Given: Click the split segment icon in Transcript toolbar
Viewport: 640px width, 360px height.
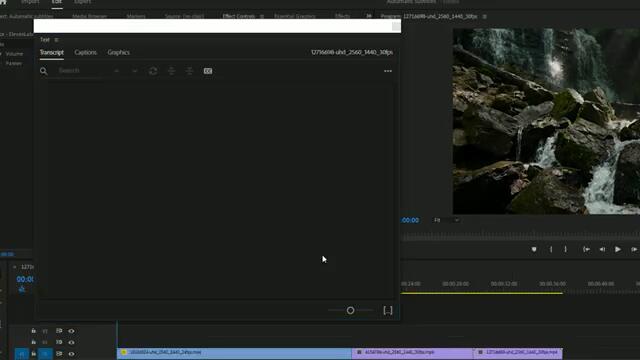Looking at the screenshot, I should coord(171,71).
